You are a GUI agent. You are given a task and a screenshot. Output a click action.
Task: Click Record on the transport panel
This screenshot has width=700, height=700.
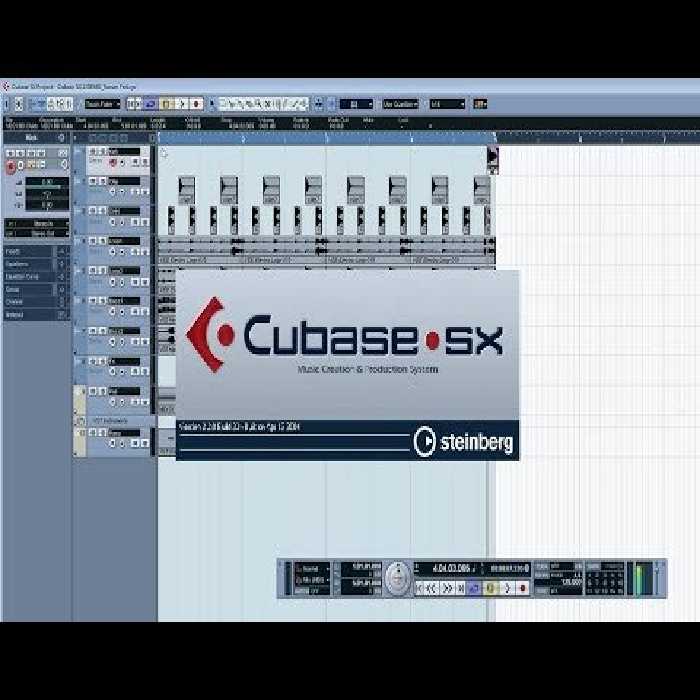click(x=522, y=588)
